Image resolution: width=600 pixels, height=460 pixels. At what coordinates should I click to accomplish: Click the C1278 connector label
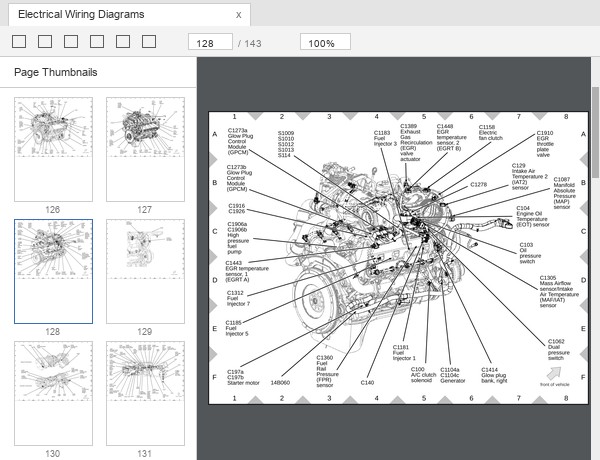point(478,184)
